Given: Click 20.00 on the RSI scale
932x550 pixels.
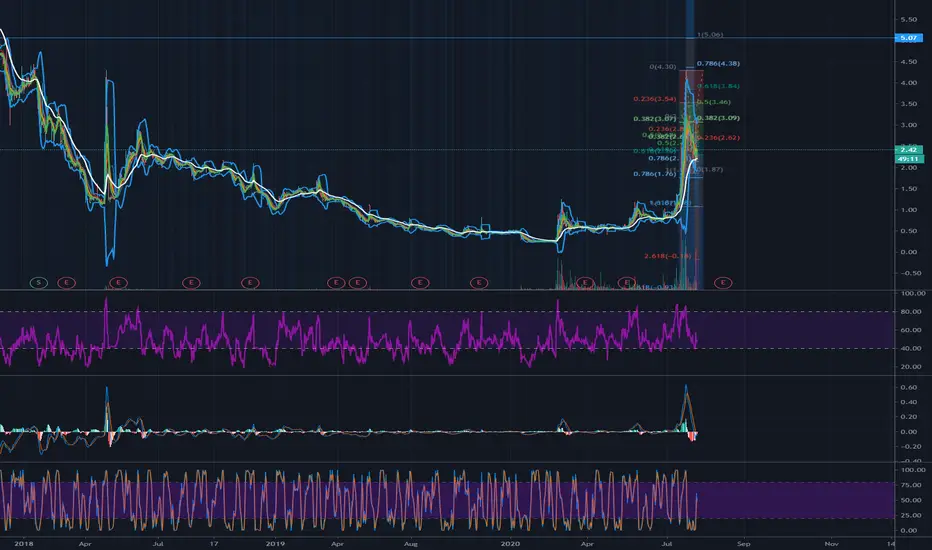Looking at the screenshot, I should (x=911, y=367).
